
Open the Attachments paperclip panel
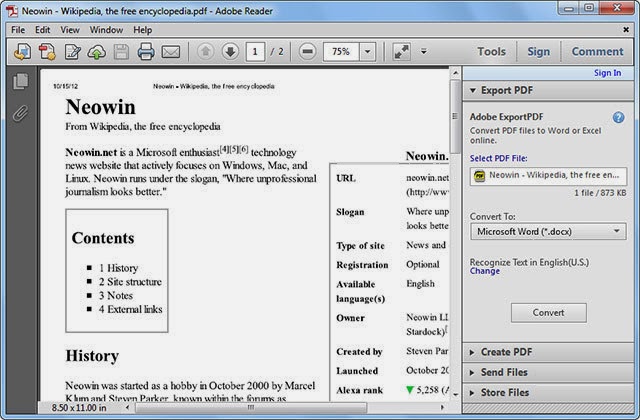(20, 113)
